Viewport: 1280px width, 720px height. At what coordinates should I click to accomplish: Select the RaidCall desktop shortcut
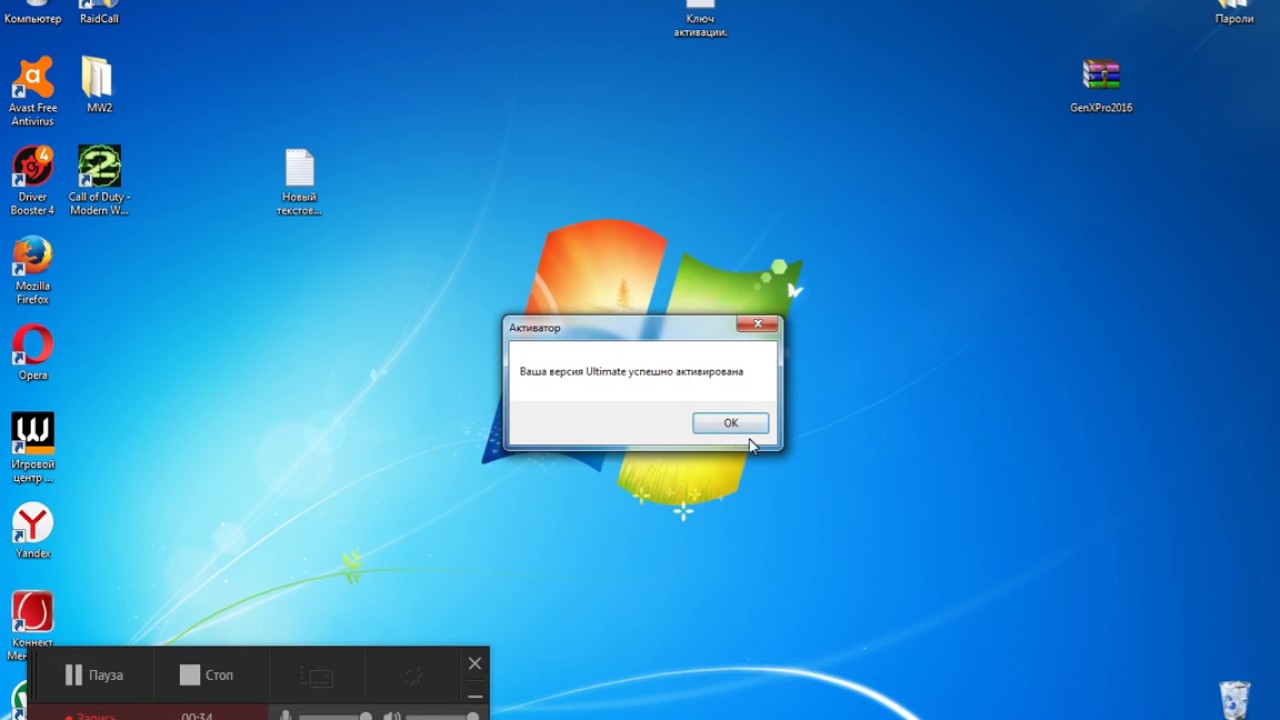(99, 13)
